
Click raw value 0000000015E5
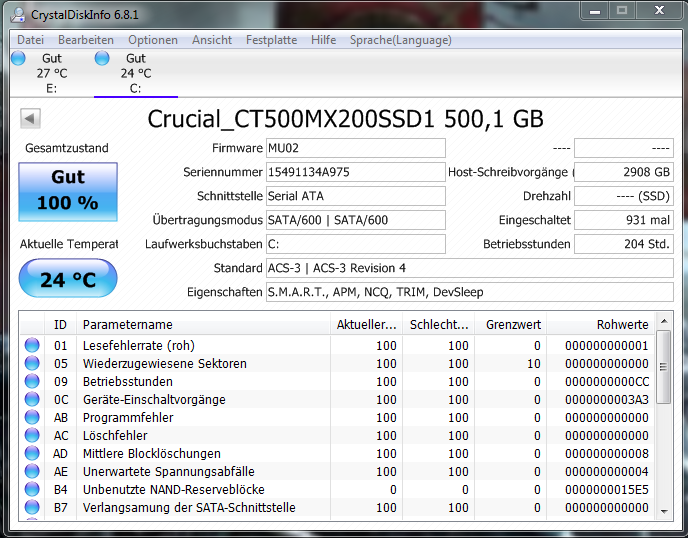point(607,490)
